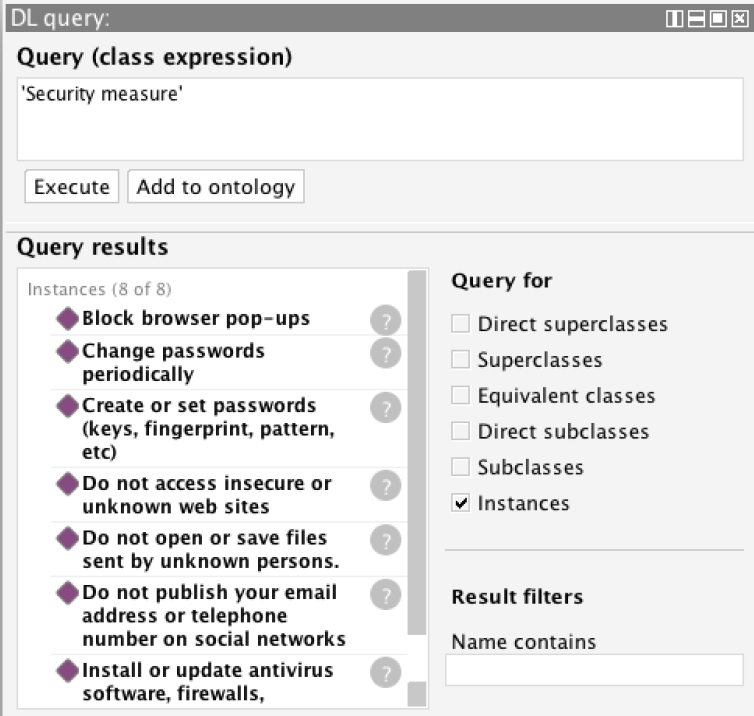Image resolution: width=754 pixels, height=716 pixels.
Task: Enable the Subclasses checkbox
Action: click(460, 467)
